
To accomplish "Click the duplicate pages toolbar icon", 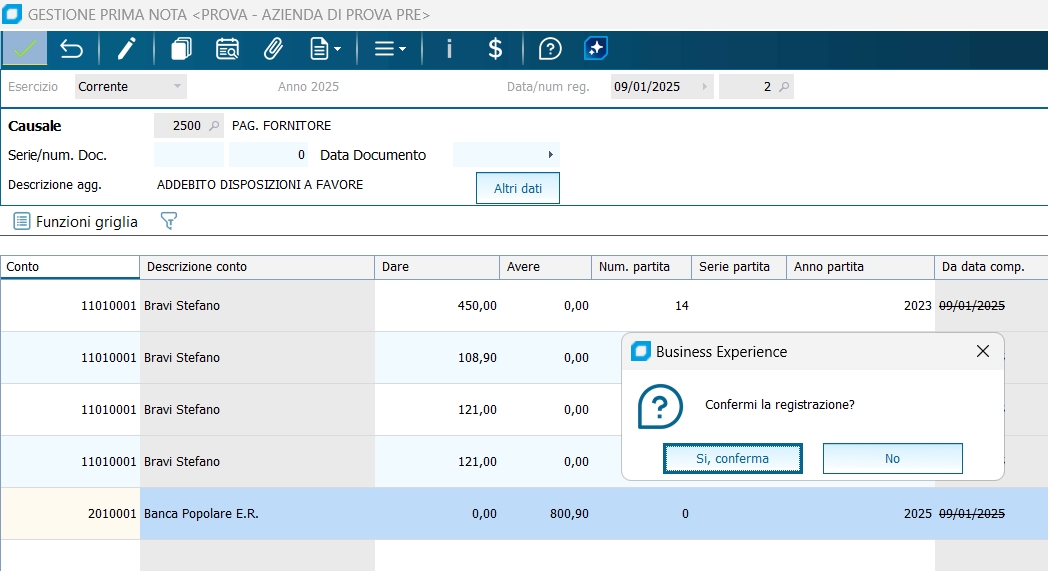I will tap(181, 49).
